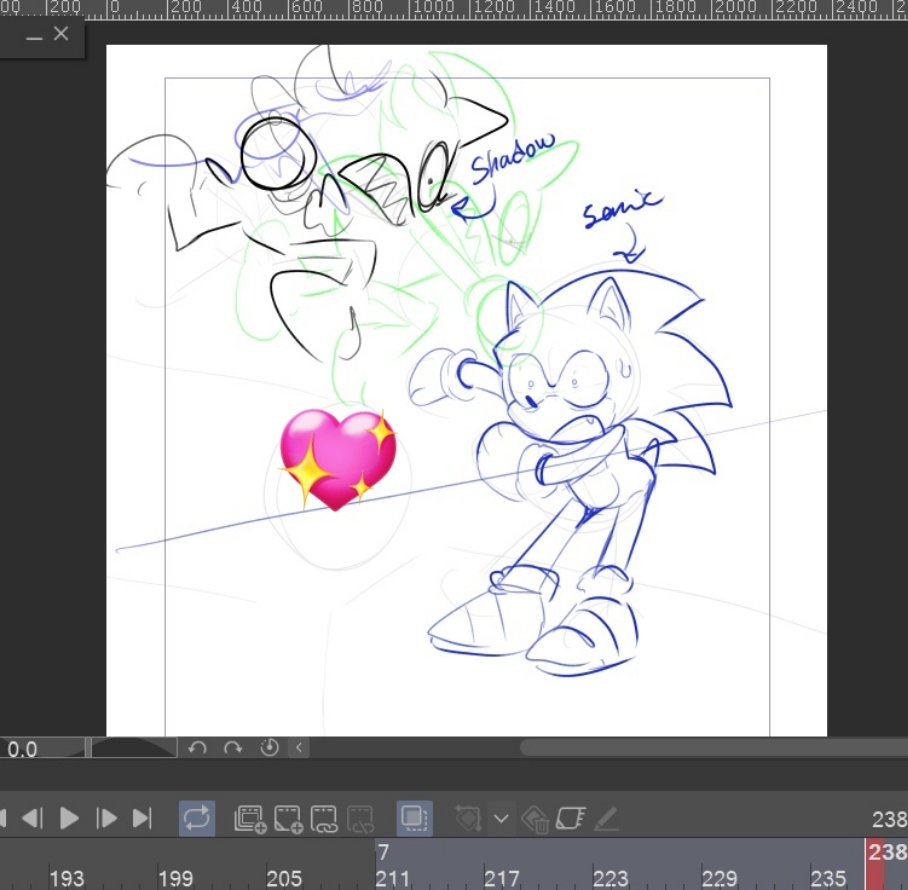The height and width of the screenshot is (890, 908).
Task: Click the canvas horizontal scrollbar
Action: 713,748
